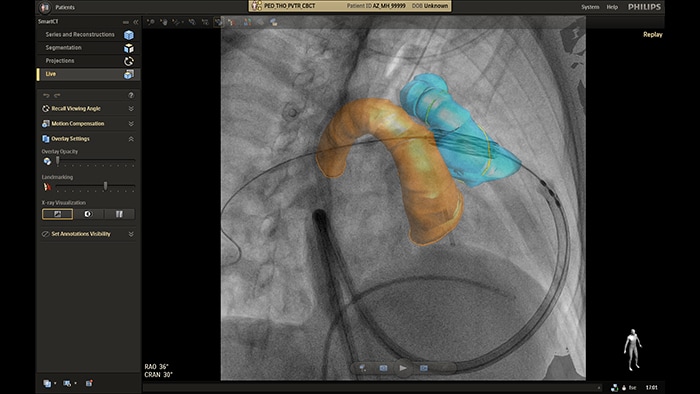Click the next frame icon in playback bar

click(424, 368)
